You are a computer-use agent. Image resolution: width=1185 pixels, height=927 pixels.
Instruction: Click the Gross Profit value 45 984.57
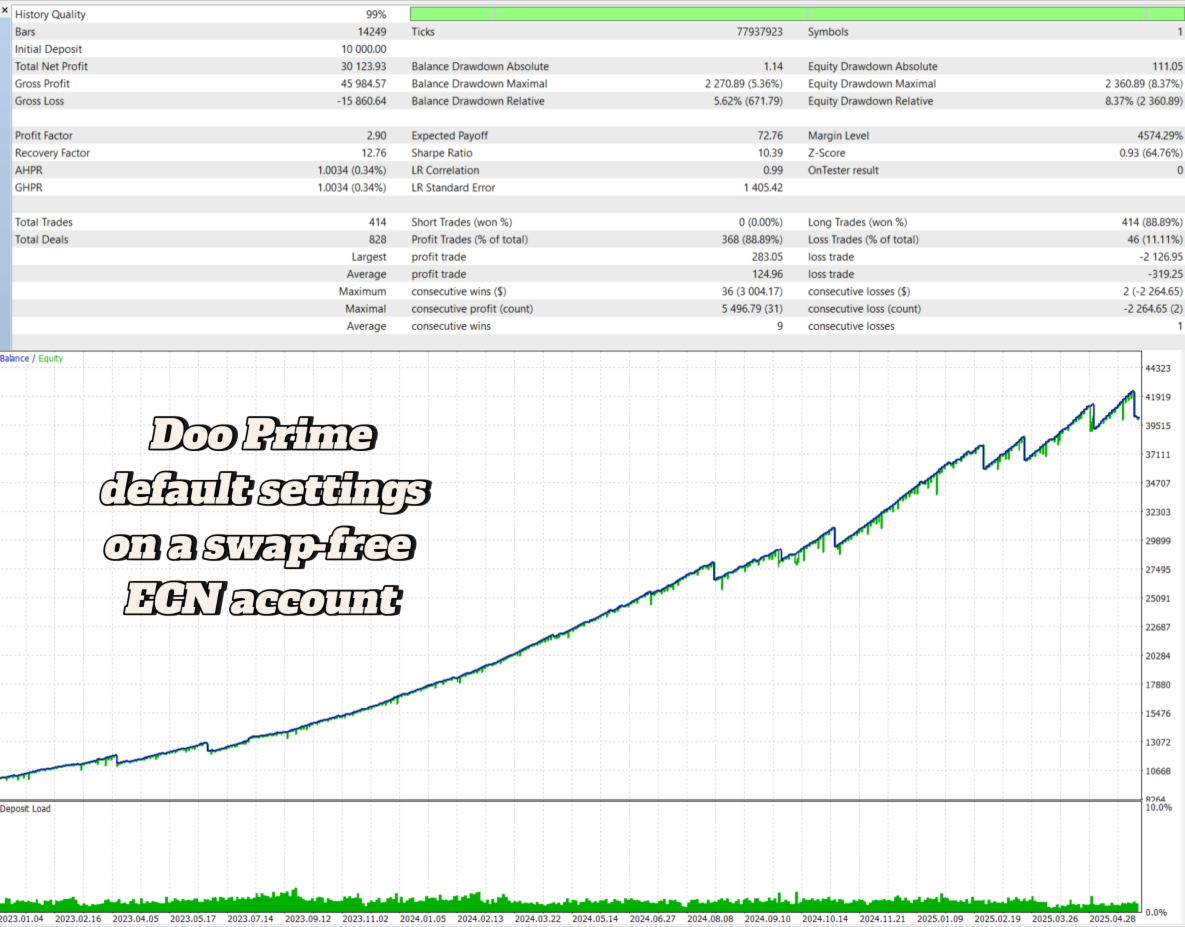364,84
